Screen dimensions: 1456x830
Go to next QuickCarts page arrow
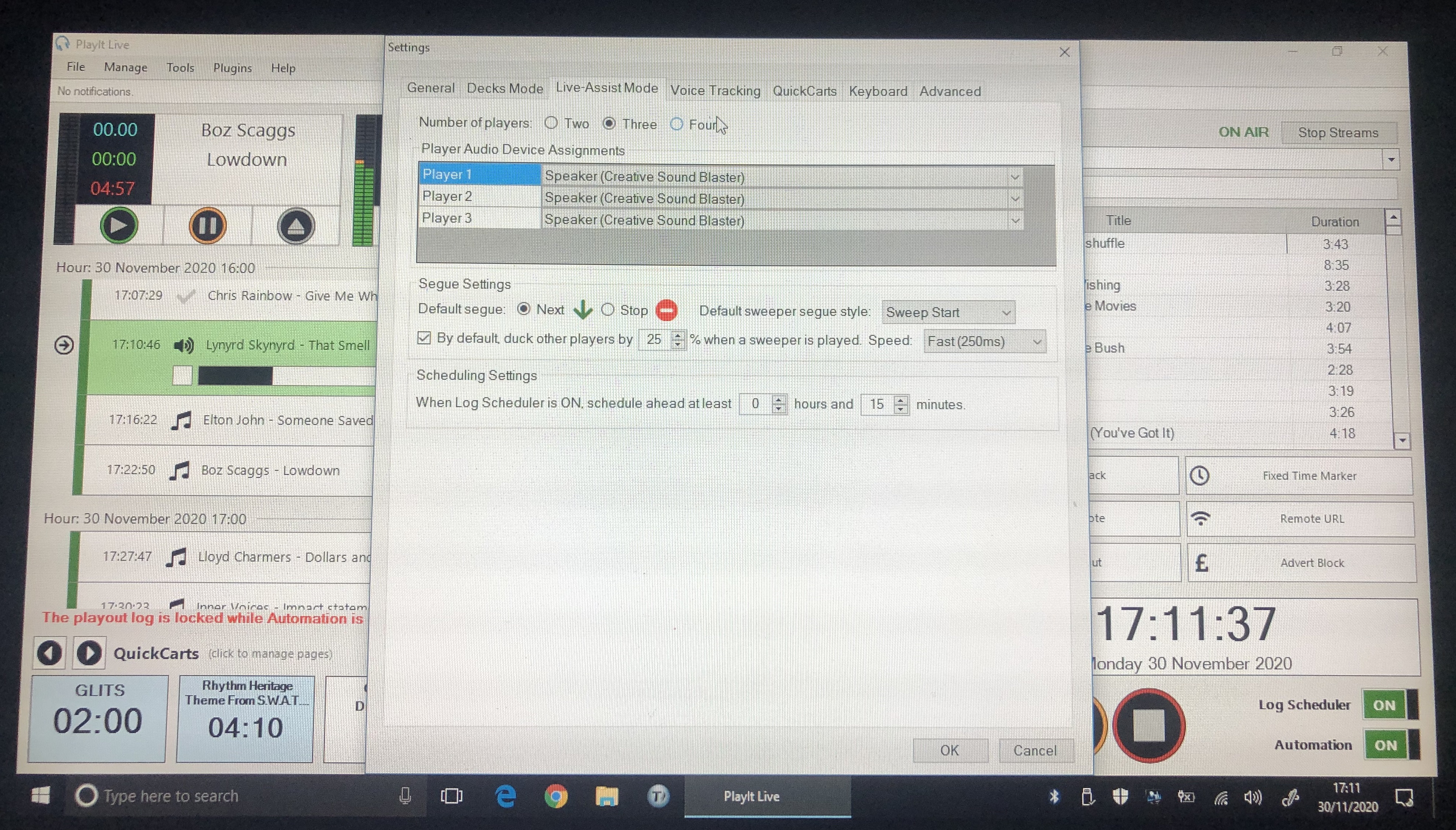(x=89, y=653)
